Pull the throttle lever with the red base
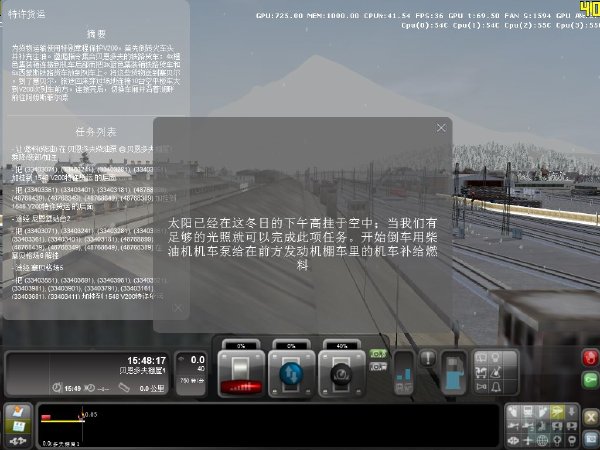Screen dimensions: 600x450 click(241, 373)
